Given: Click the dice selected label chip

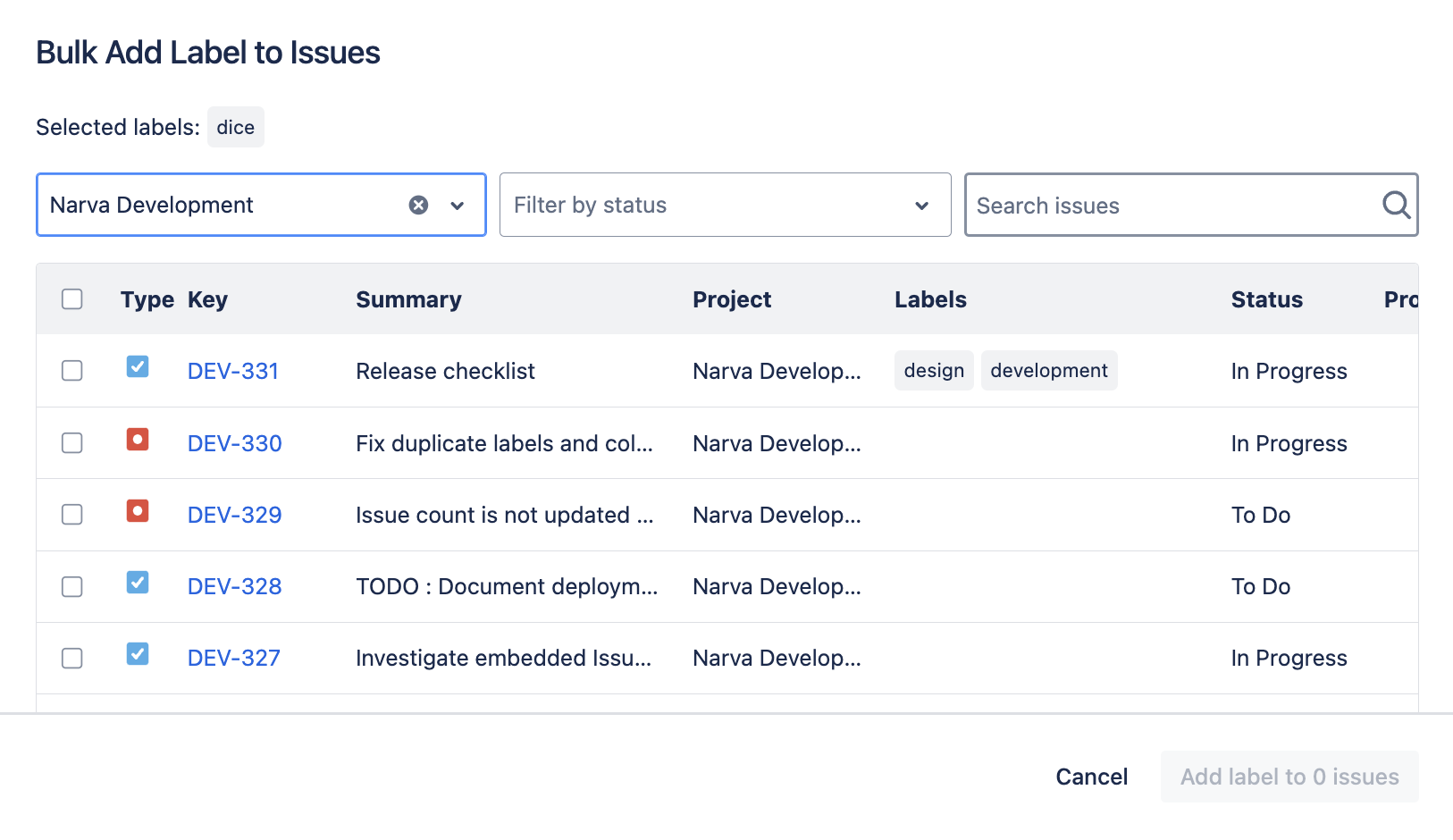Looking at the screenshot, I should [235, 127].
